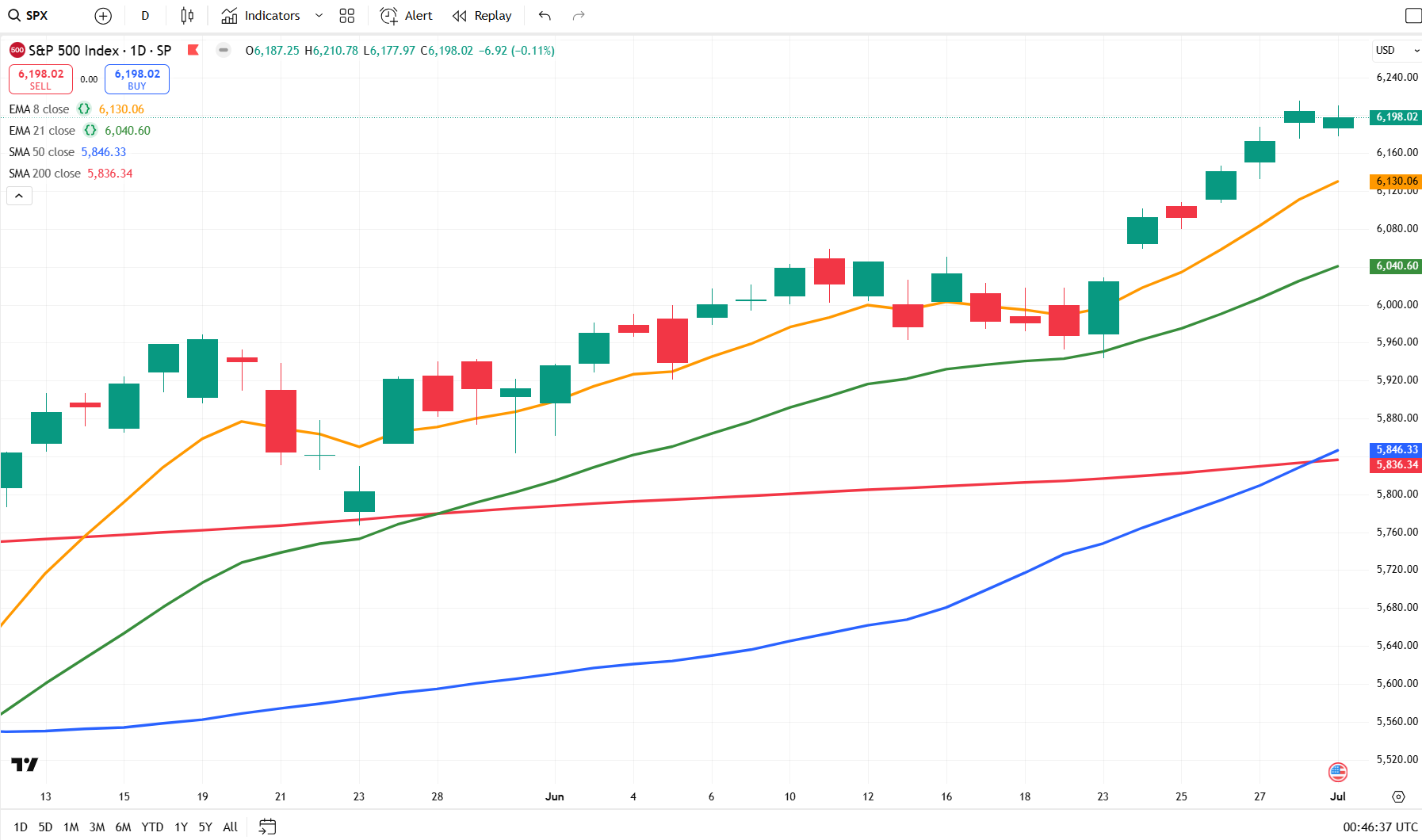Open the Indicators menu
1422x840 pixels.
click(x=261, y=16)
